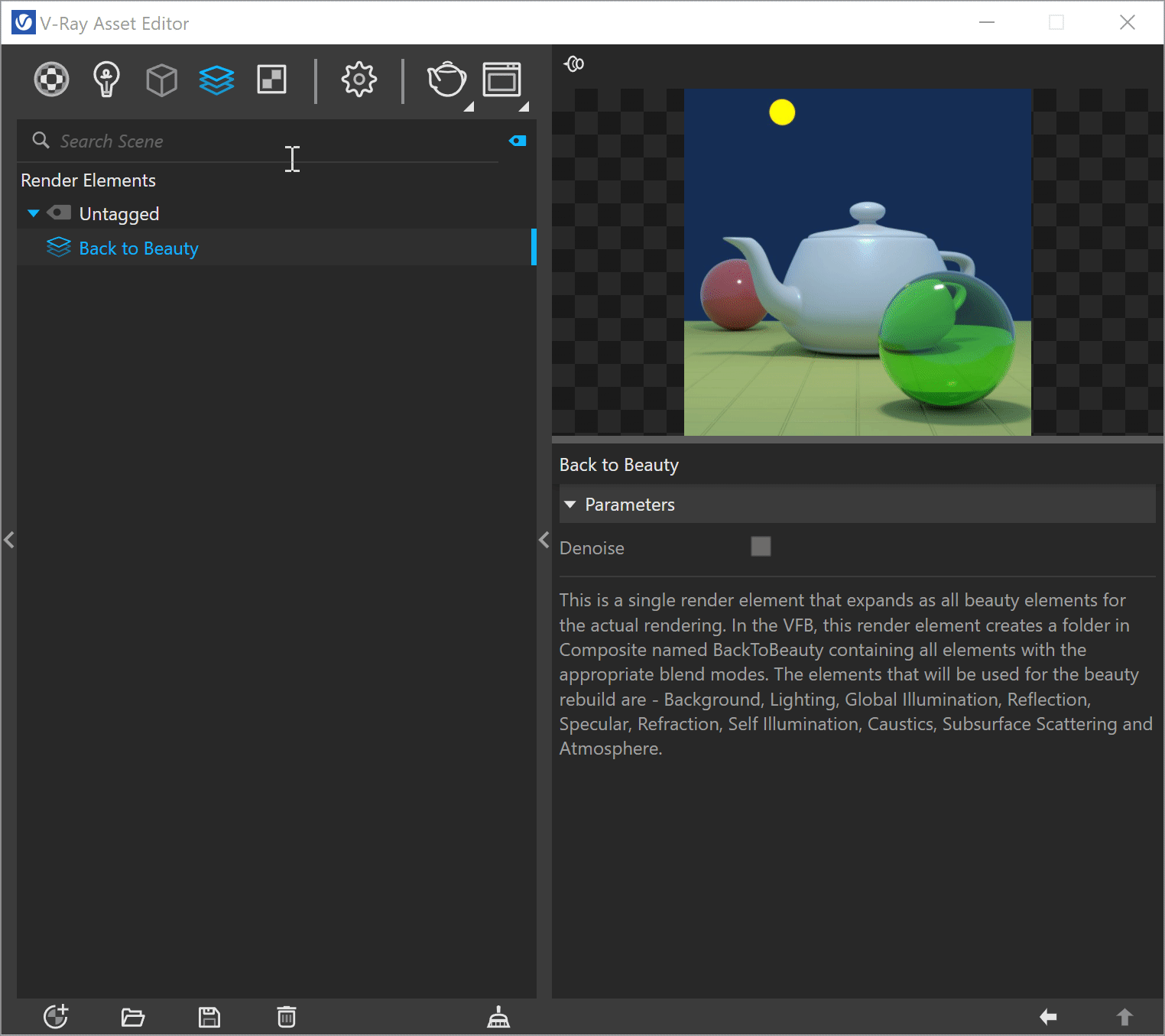Open dropdown arrow beside Frame Buffer icon
This screenshot has width=1165, height=1036.
(524, 106)
